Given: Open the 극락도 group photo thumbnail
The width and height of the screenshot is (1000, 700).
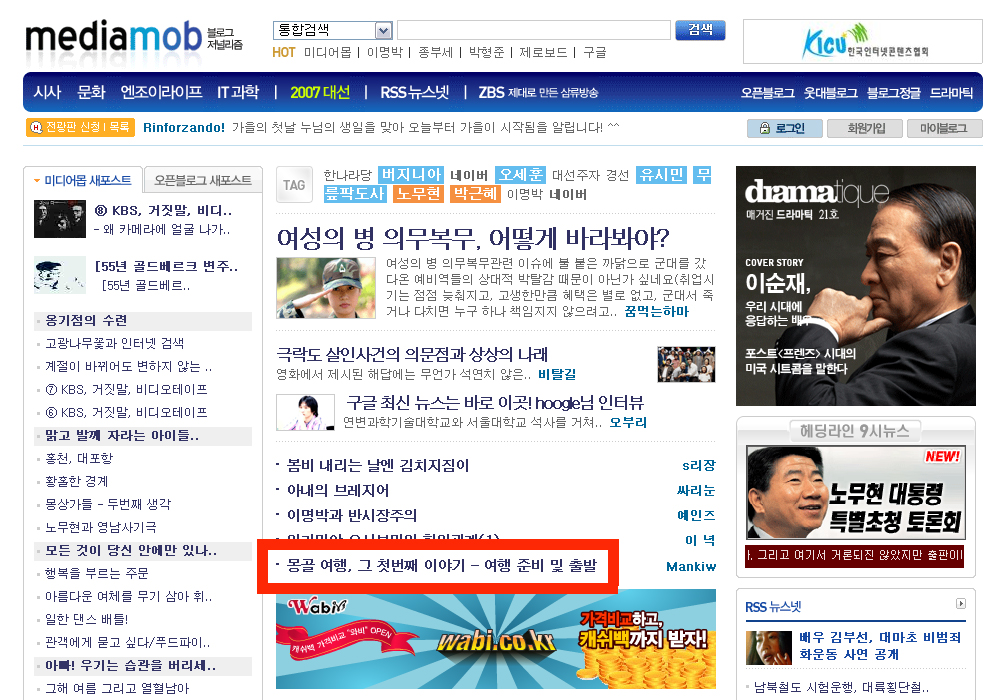Looking at the screenshot, I should pyautogui.click(x=686, y=364).
